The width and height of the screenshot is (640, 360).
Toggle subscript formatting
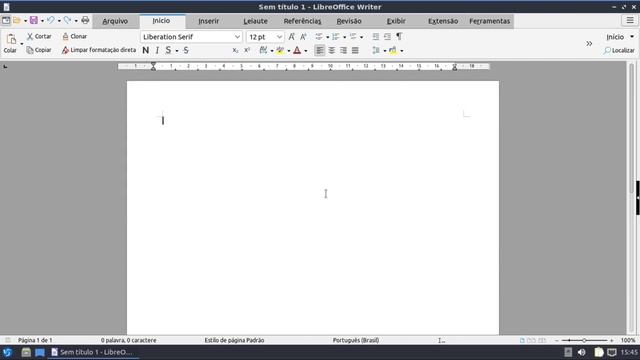tap(236, 50)
